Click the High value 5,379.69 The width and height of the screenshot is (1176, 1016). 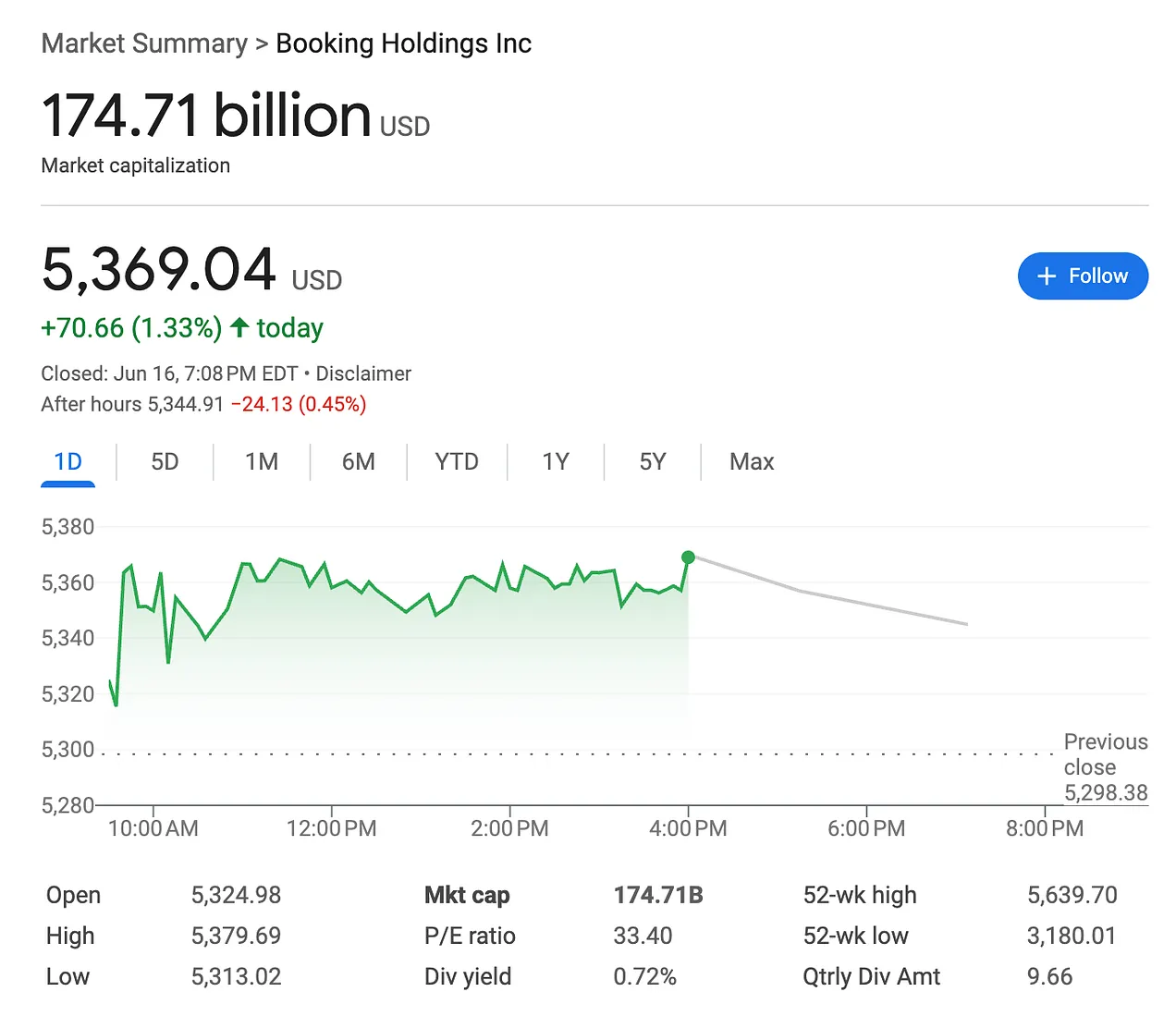click(236, 936)
